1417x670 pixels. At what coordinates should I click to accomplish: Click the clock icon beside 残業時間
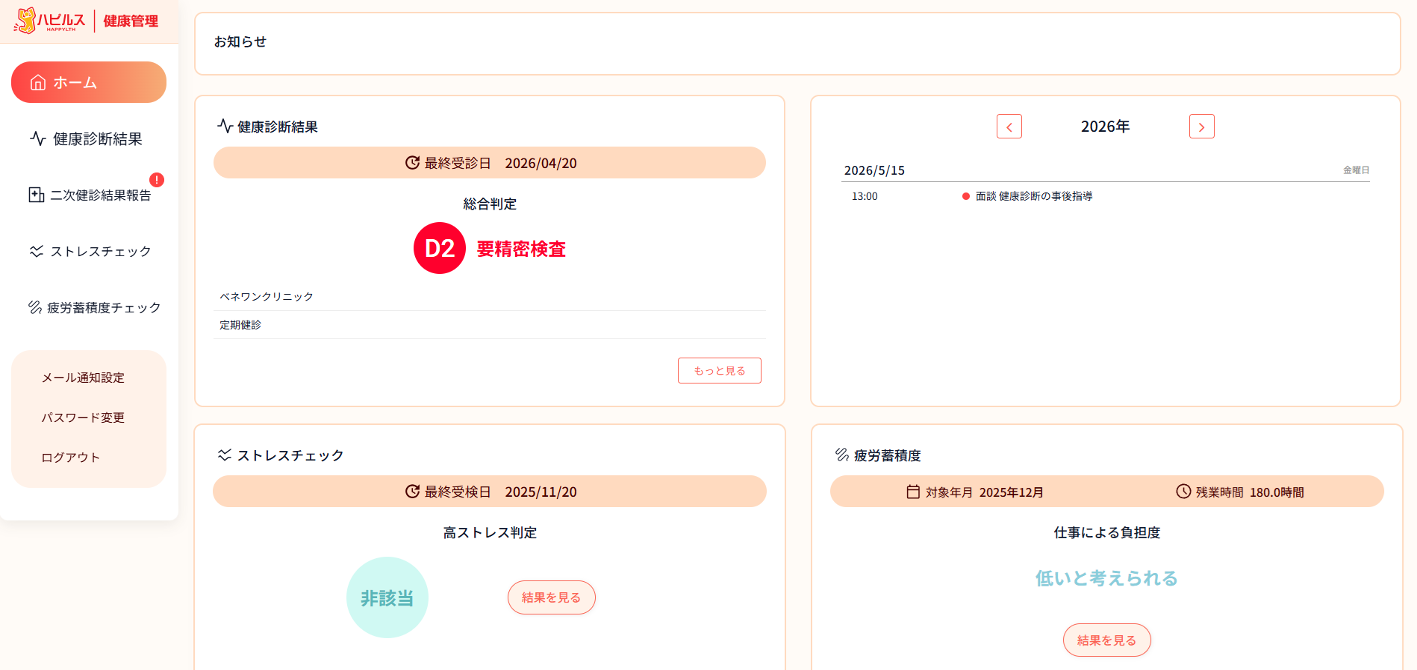[x=1184, y=491]
